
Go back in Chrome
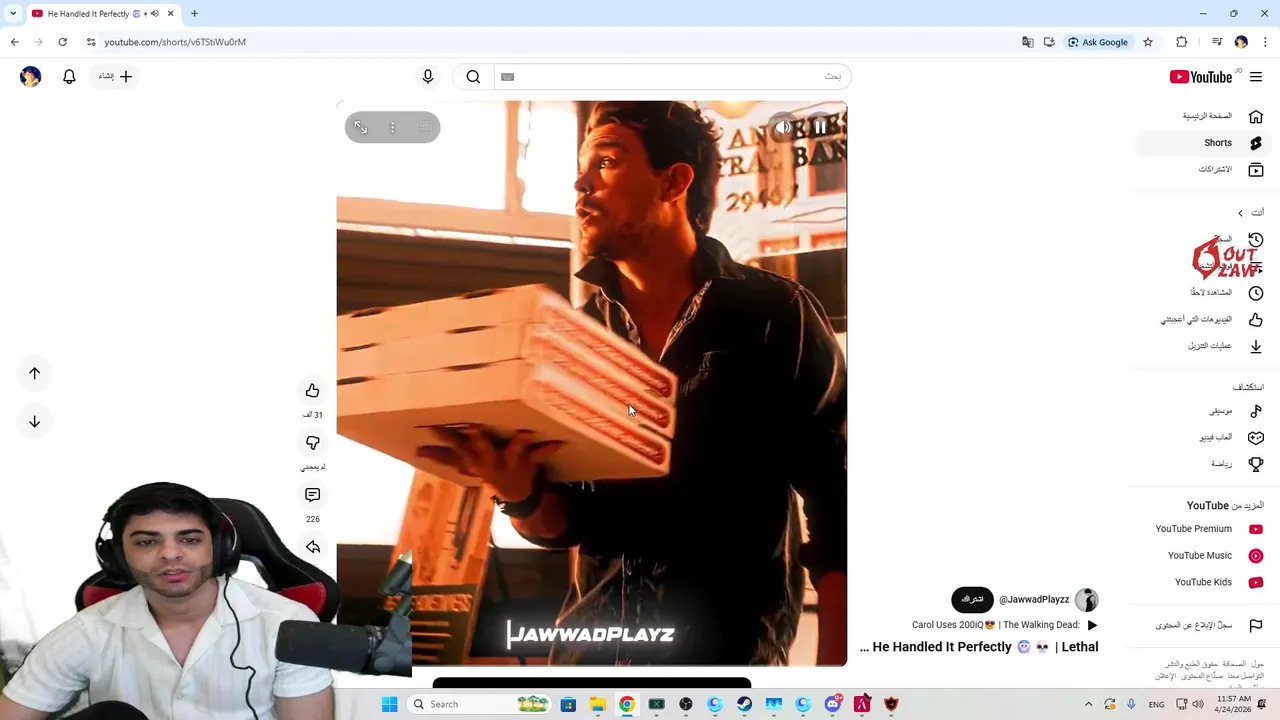tap(14, 42)
